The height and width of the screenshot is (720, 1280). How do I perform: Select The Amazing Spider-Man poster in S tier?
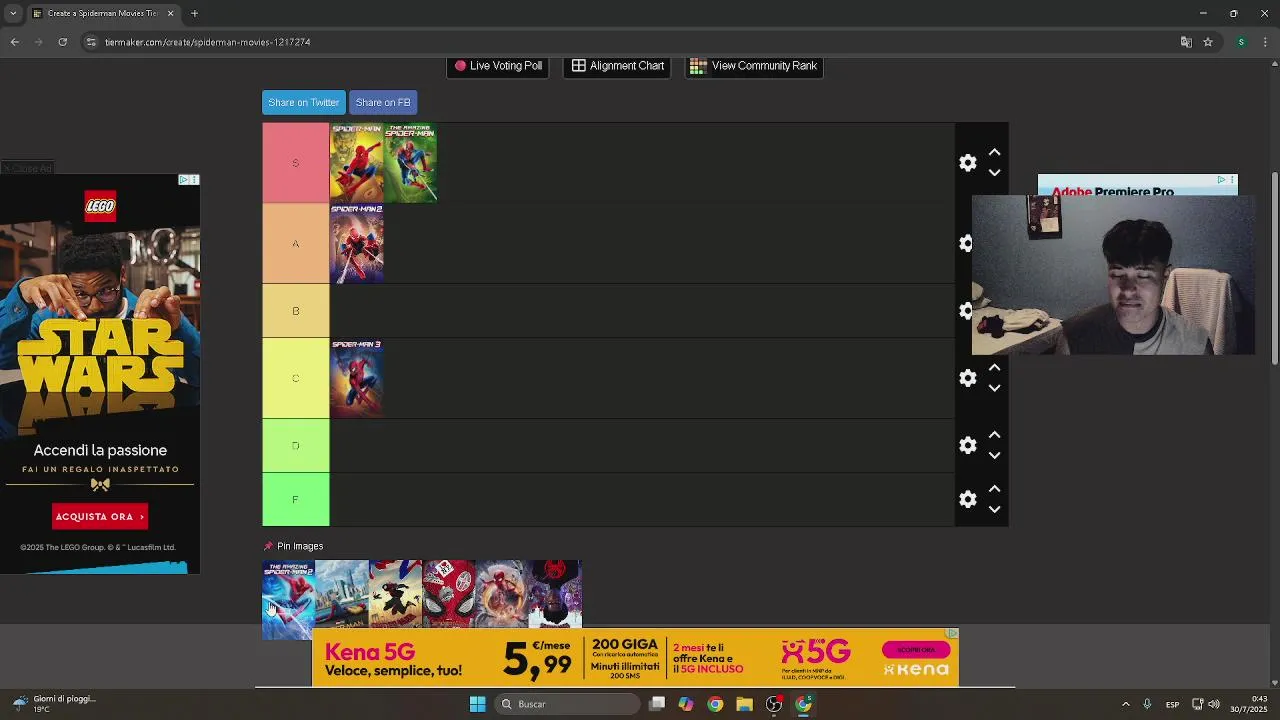tap(410, 162)
